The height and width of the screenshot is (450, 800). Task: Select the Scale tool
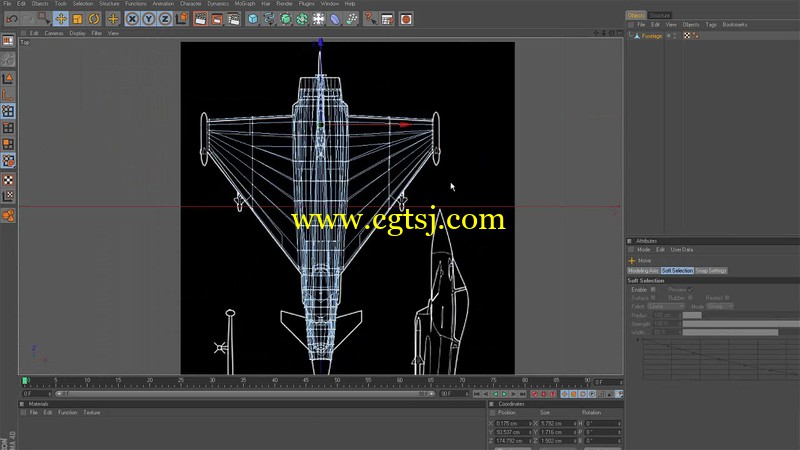coord(78,19)
